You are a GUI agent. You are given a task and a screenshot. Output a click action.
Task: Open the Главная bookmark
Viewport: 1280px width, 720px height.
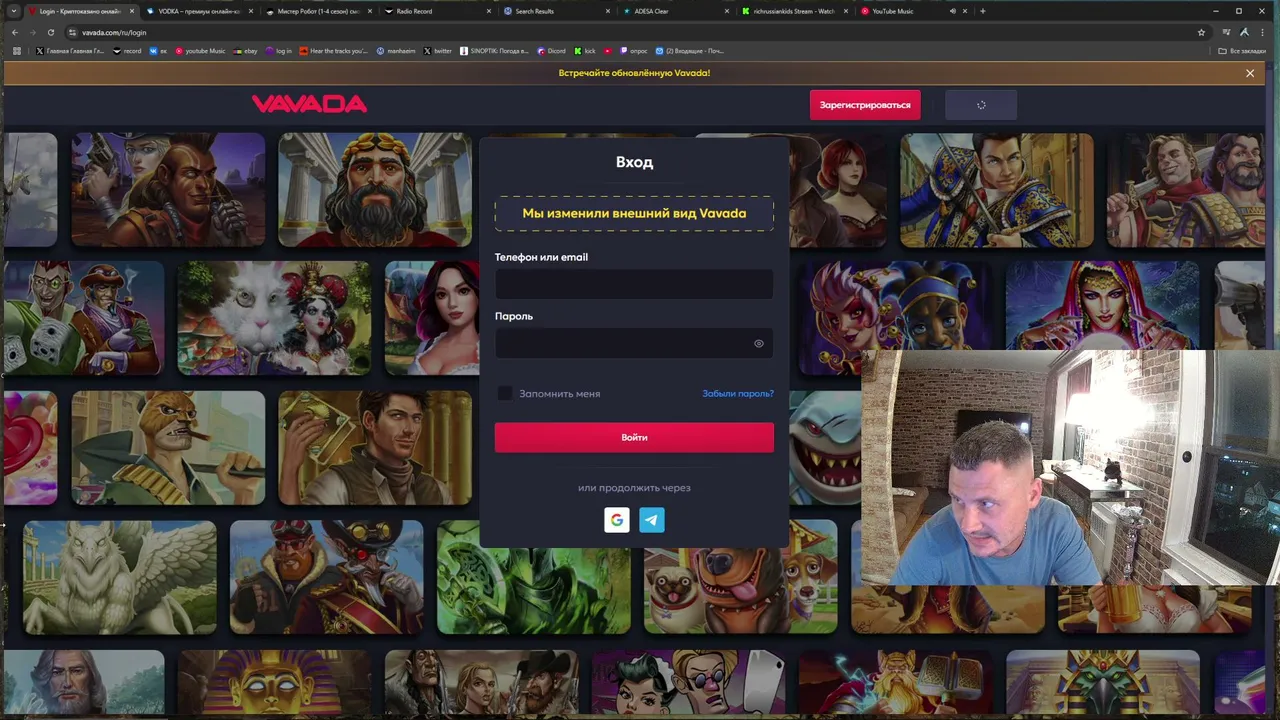point(70,51)
